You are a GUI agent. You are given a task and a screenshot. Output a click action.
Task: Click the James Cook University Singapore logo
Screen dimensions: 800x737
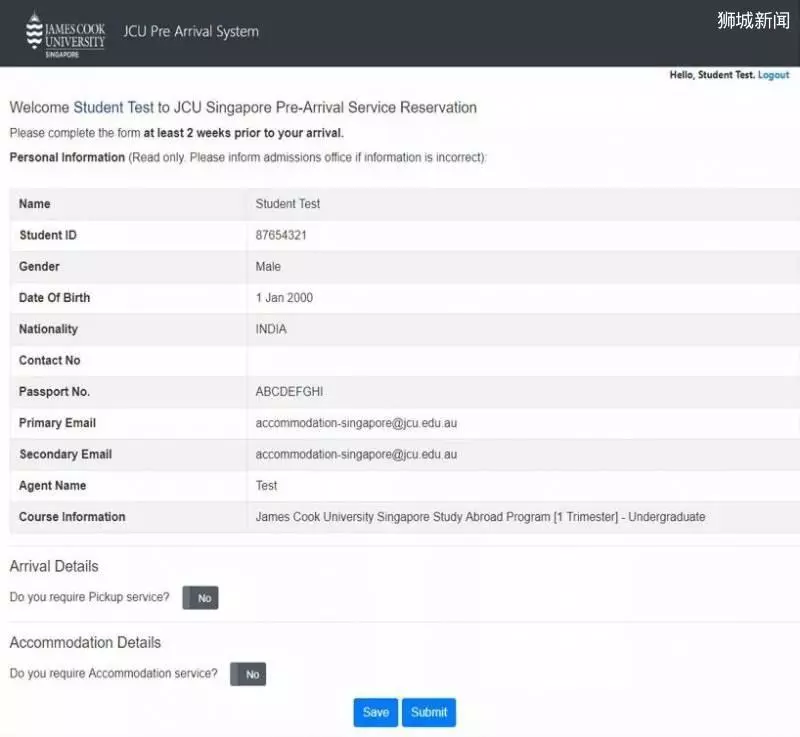(x=65, y=35)
